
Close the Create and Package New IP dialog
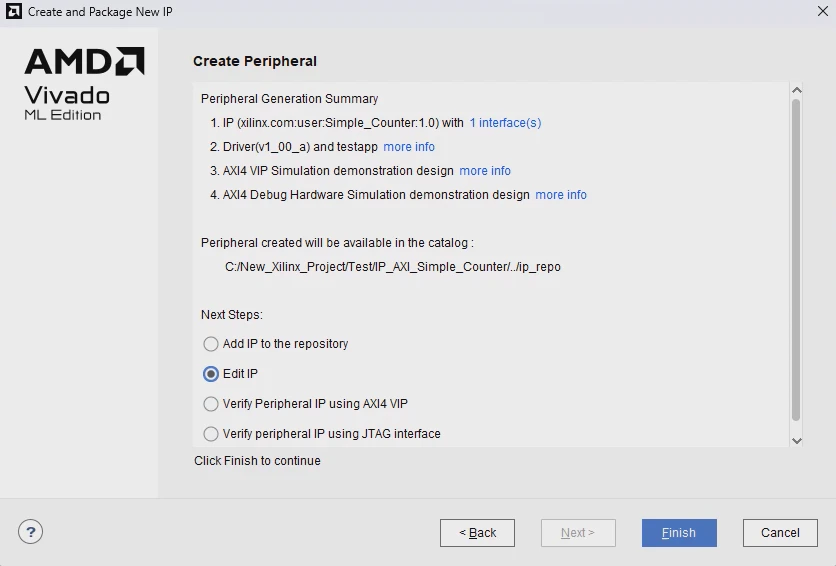coord(821,11)
